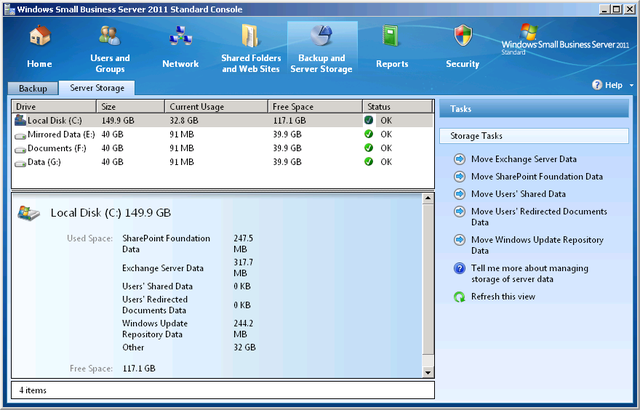Viewport: 640px width, 410px height.
Task: Click green OK status icon for Documents (F:)
Action: 369,148
